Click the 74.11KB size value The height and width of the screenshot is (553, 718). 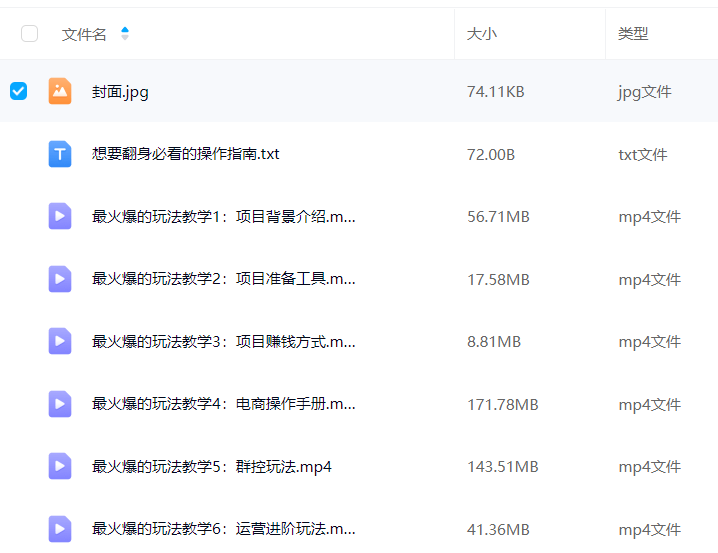click(495, 92)
